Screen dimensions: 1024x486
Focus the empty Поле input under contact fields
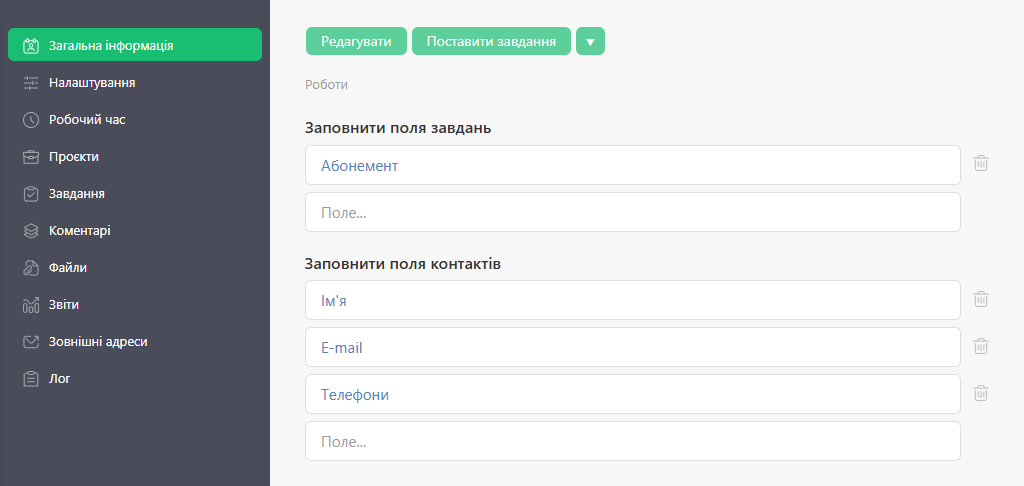pos(632,441)
